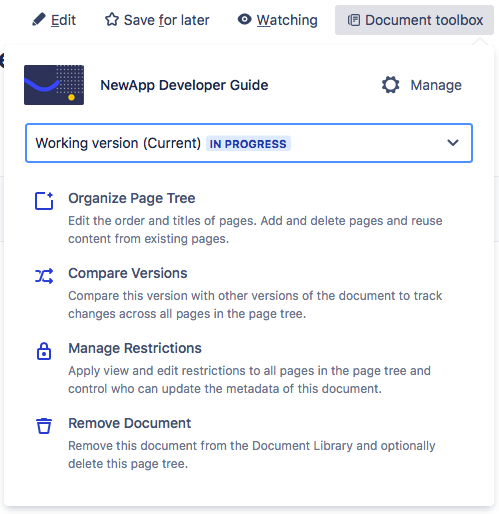Click the Compare Versions shuffle icon
The width and height of the screenshot is (499, 514).
click(44, 276)
